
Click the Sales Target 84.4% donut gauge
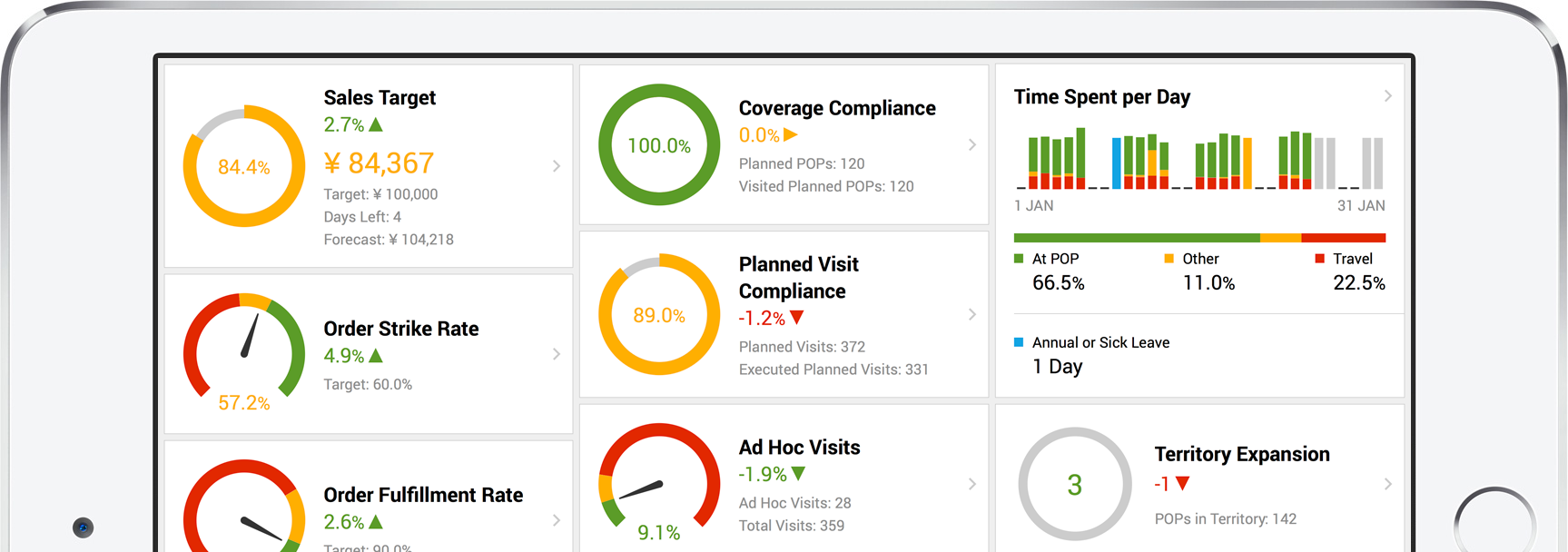[244, 166]
